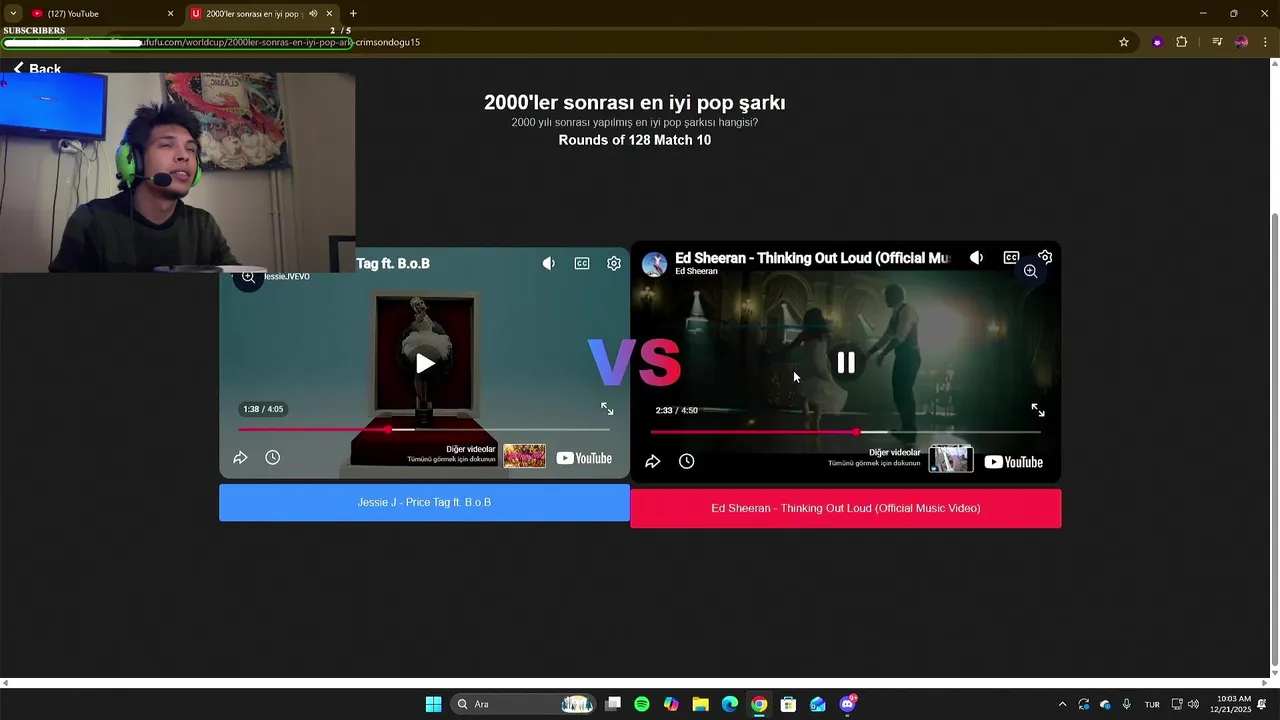The height and width of the screenshot is (720, 1280).
Task: Zoom in on the Ed Sheeran video
Action: (1030, 271)
